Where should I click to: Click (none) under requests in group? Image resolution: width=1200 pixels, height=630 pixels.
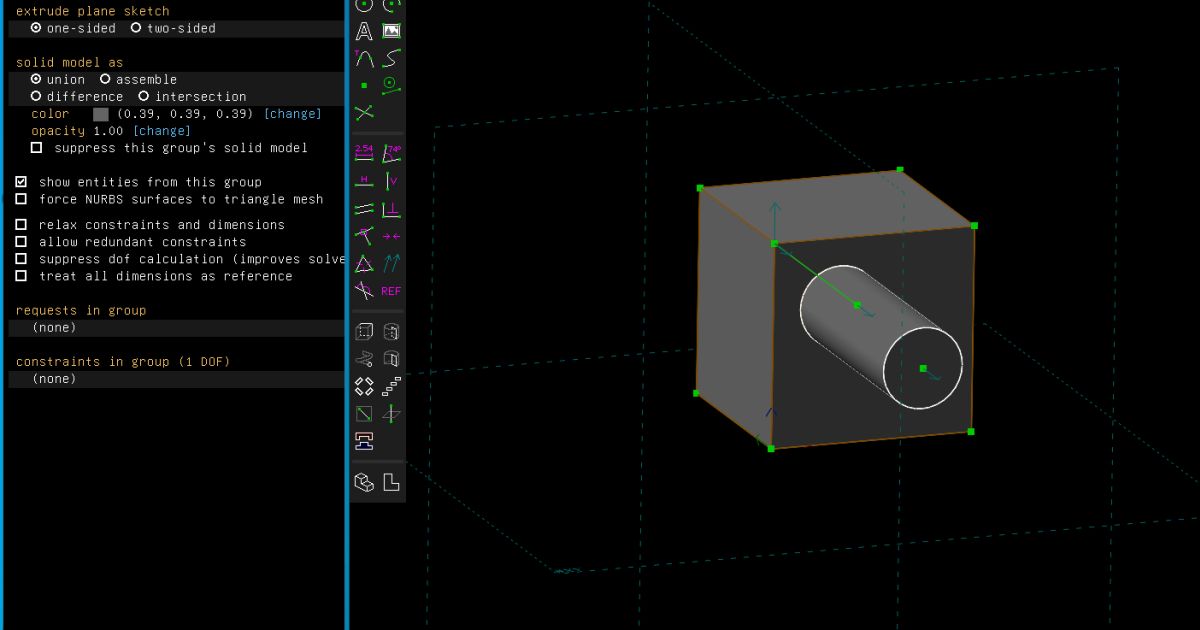pos(54,327)
